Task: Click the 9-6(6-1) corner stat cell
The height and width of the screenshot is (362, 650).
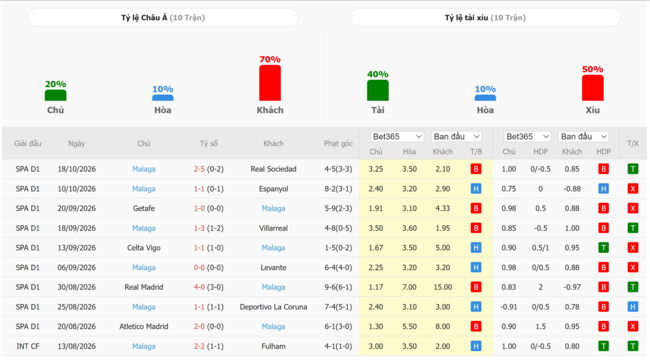Action: pos(338,287)
